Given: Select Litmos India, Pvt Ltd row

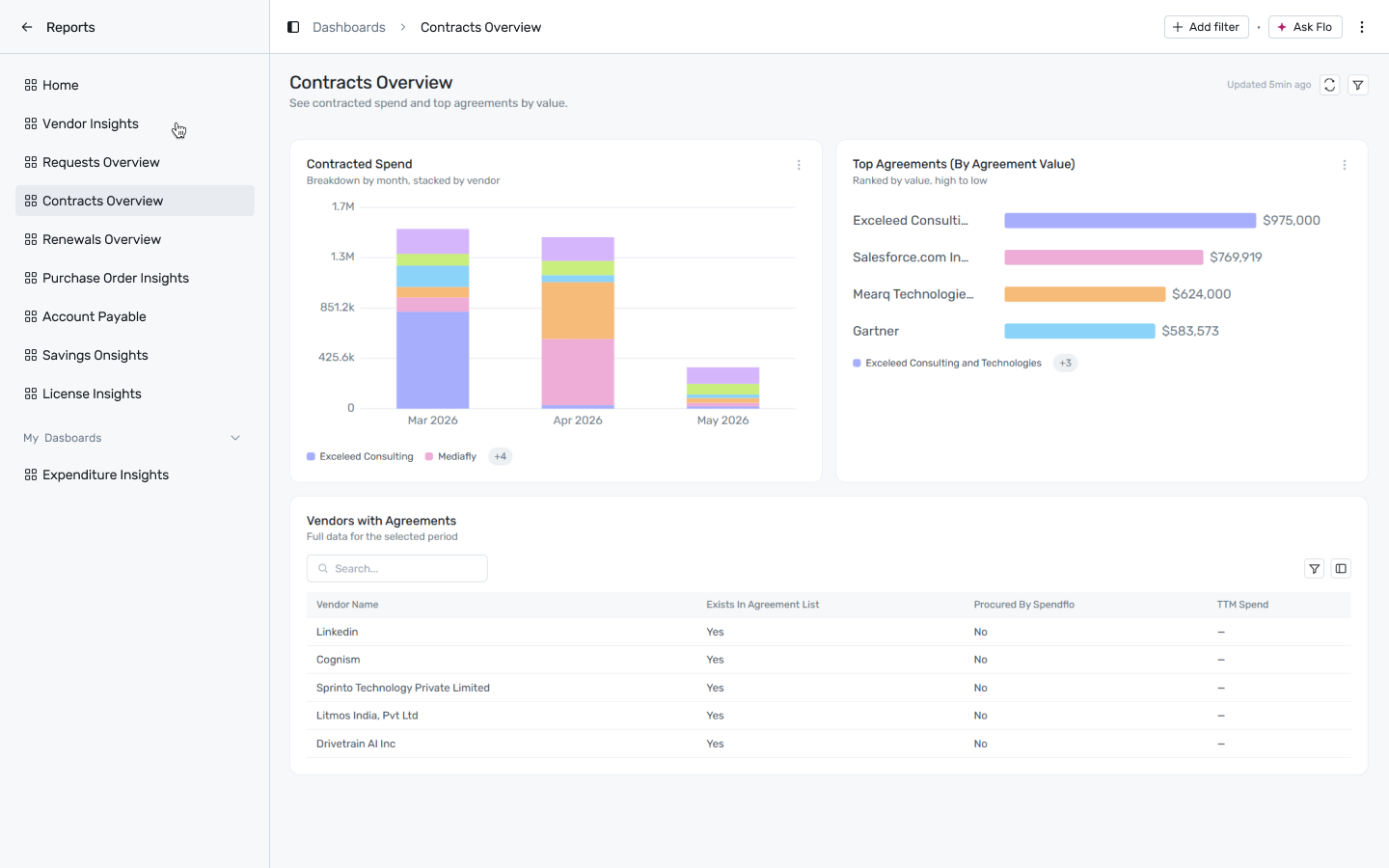Looking at the screenshot, I should [829, 716].
